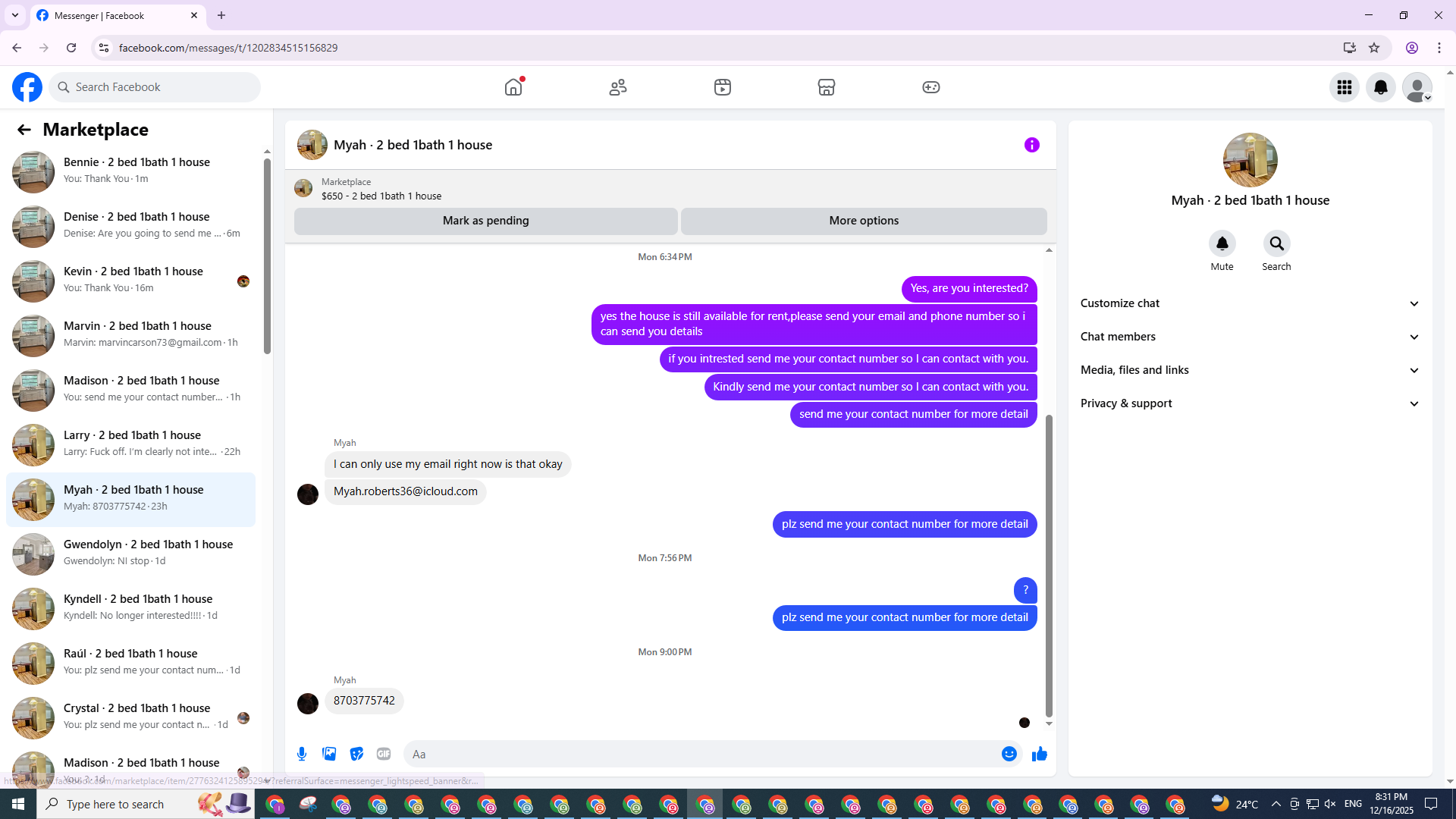Viewport: 1456px width, 819px height.
Task: Open Kyndell's 2 bed 1bath conversation
Action: tap(130, 608)
